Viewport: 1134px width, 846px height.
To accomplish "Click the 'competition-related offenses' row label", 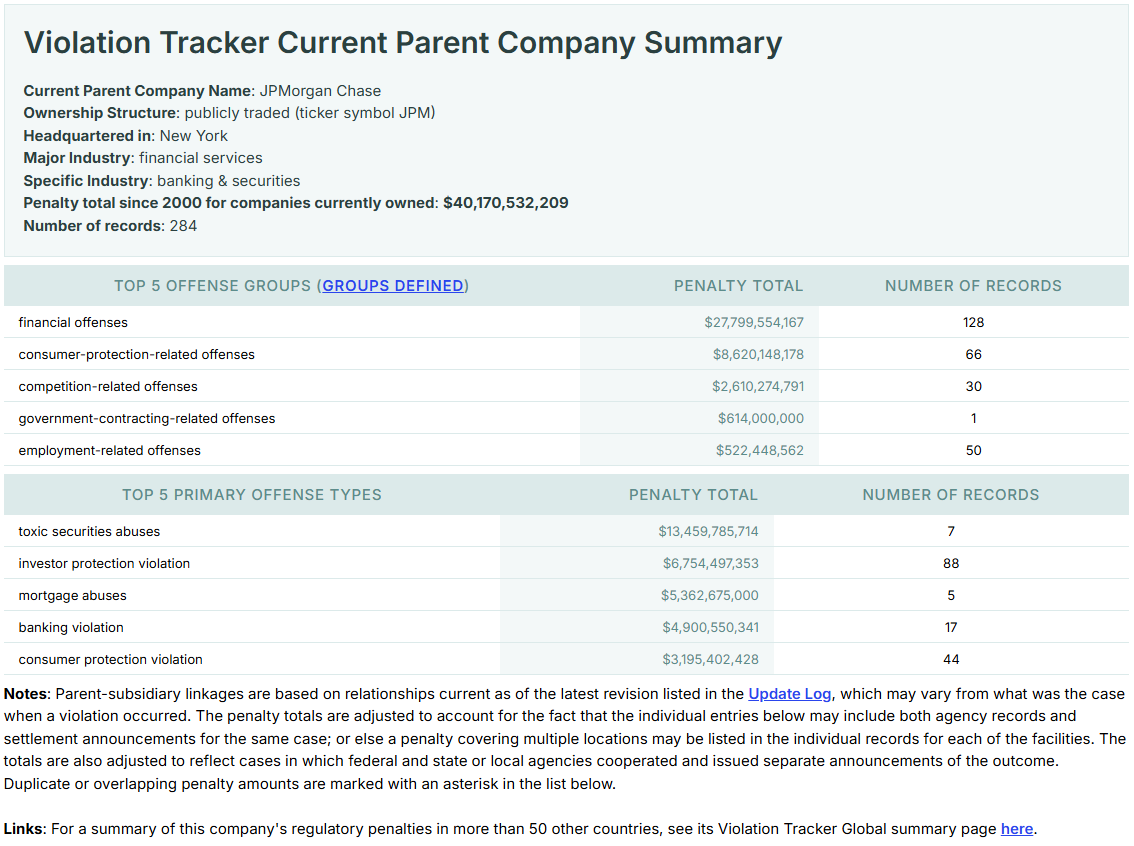I will (108, 387).
